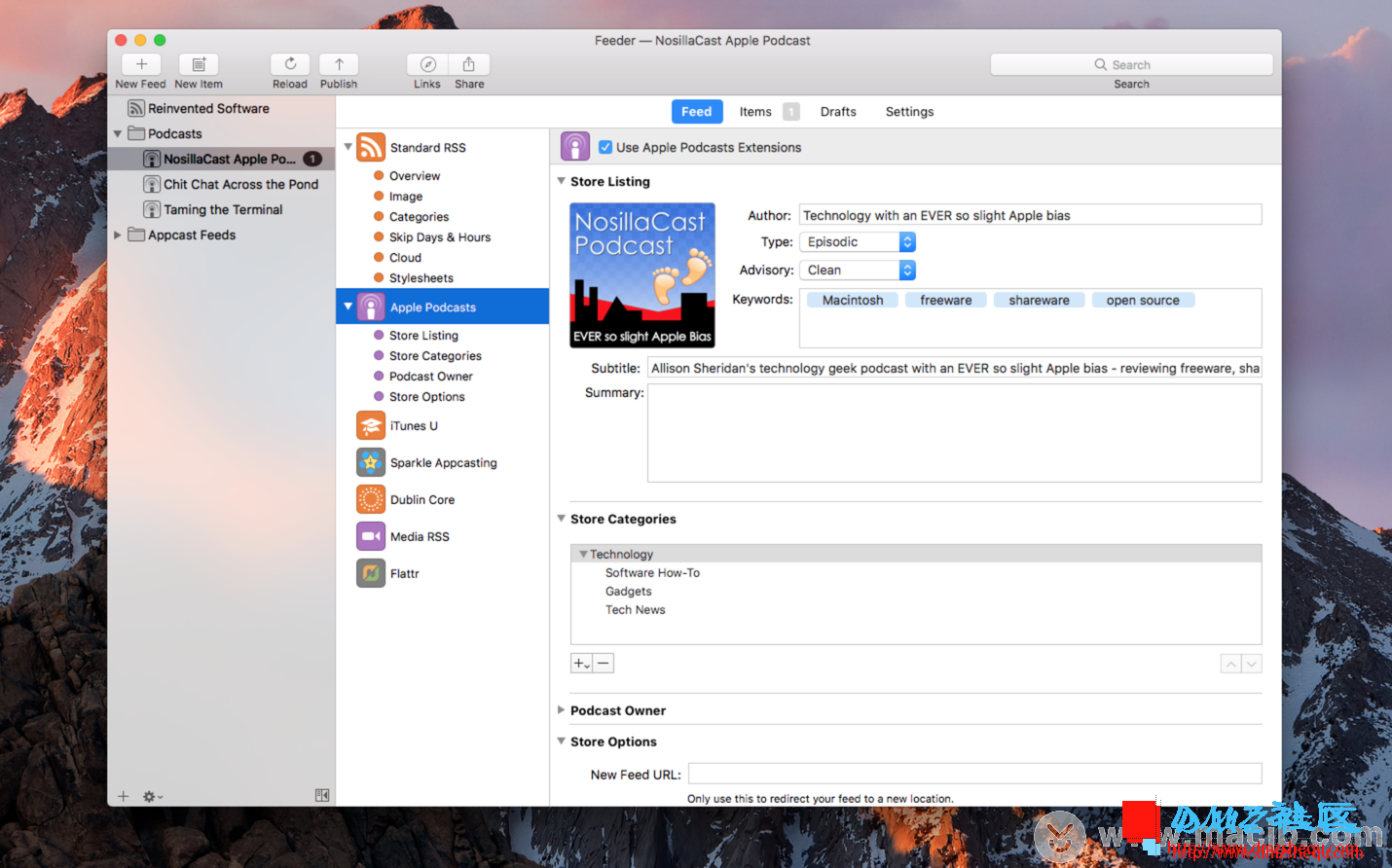The height and width of the screenshot is (868, 1392).
Task: Select Podcast Owner in the sidebar list
Action: (431, 377)
